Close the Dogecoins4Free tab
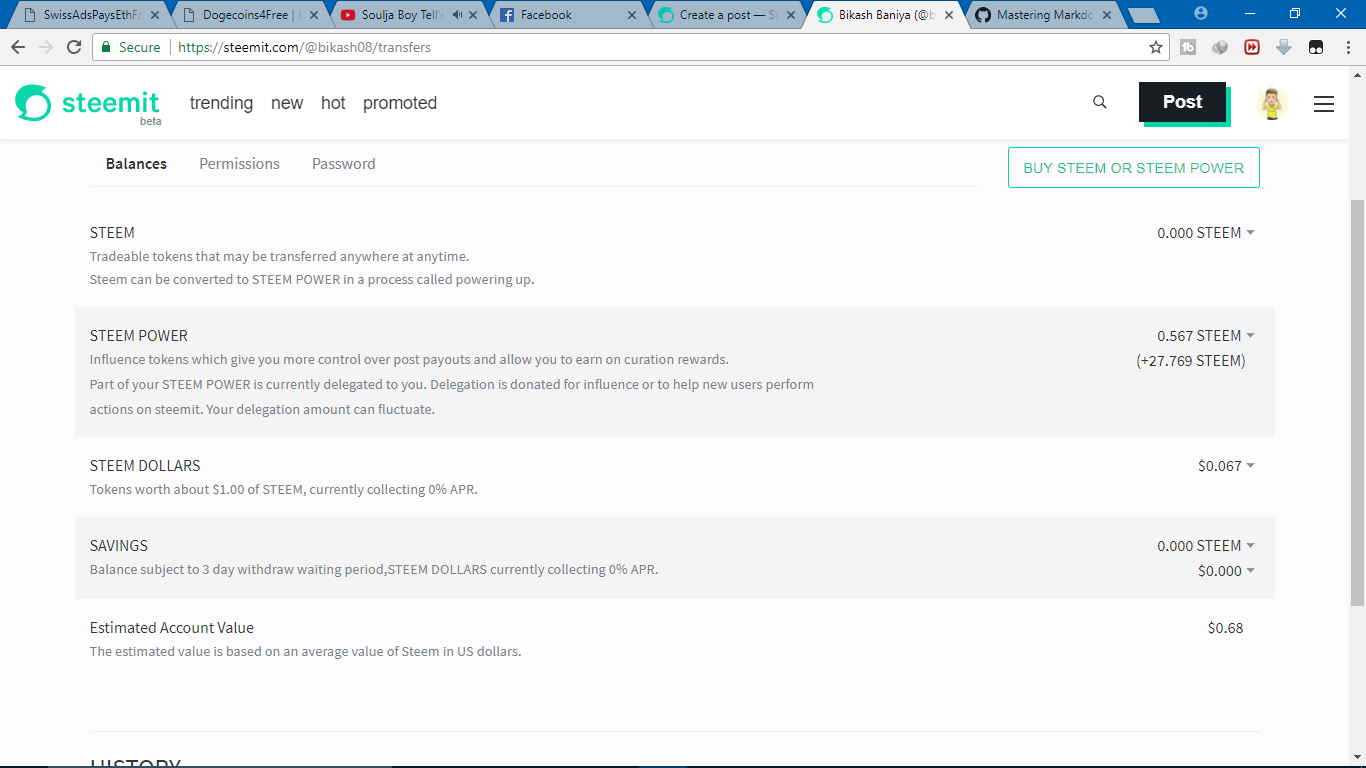The height and width of the screenshot is (768, 1366). pos(314,15)
